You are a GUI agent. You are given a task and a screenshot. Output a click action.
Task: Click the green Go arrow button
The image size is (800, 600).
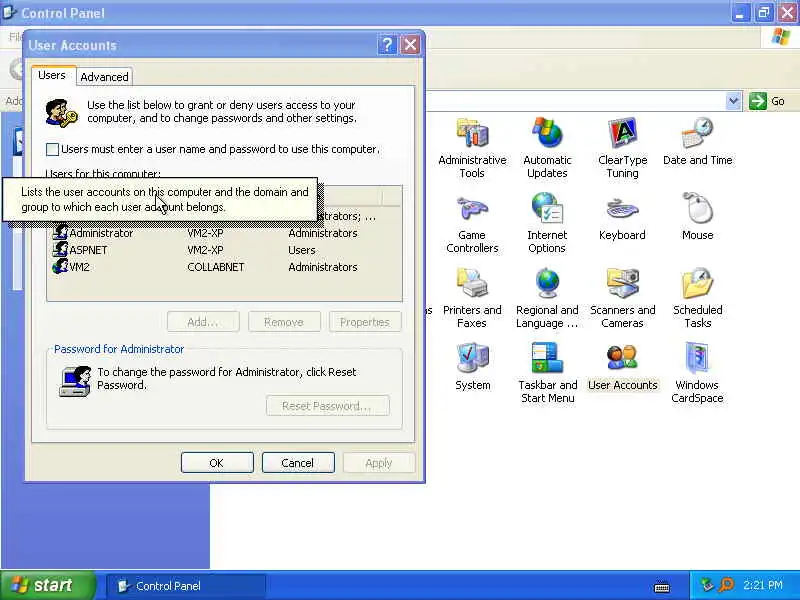tap(758, 101)
